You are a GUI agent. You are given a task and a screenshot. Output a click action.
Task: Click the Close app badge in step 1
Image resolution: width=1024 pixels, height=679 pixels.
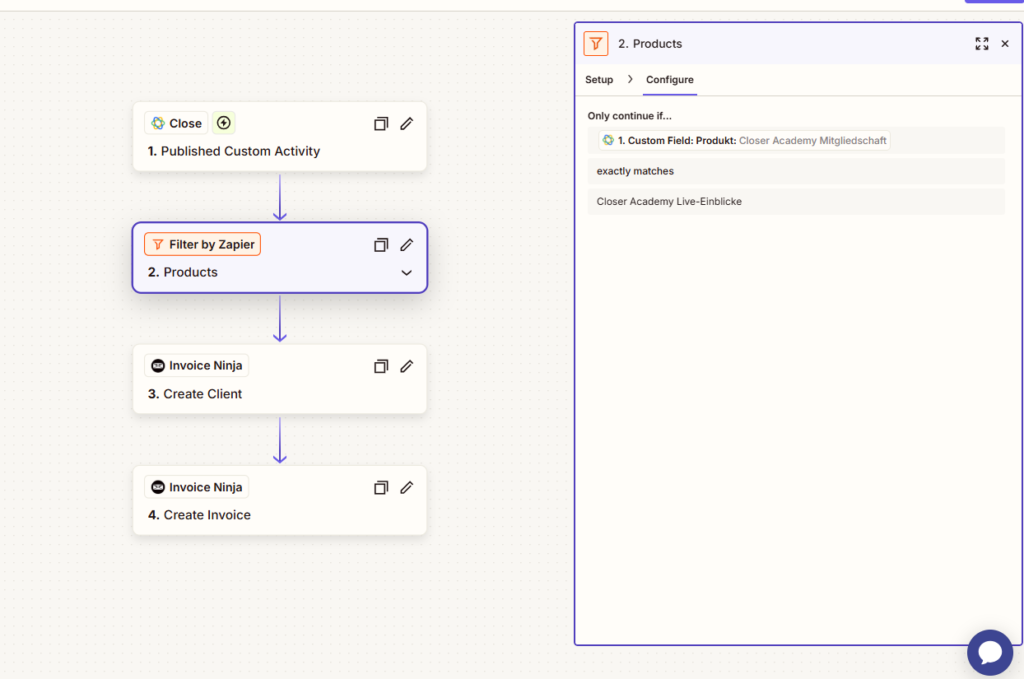[176, 123]
